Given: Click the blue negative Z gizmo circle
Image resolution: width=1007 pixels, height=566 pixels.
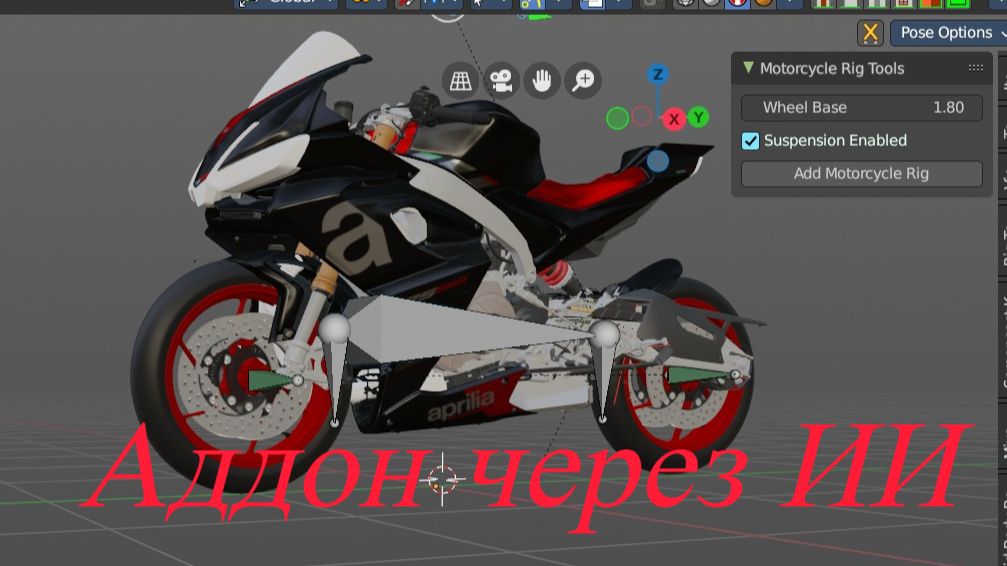Looking at the screenshot, I should (657, 161).
